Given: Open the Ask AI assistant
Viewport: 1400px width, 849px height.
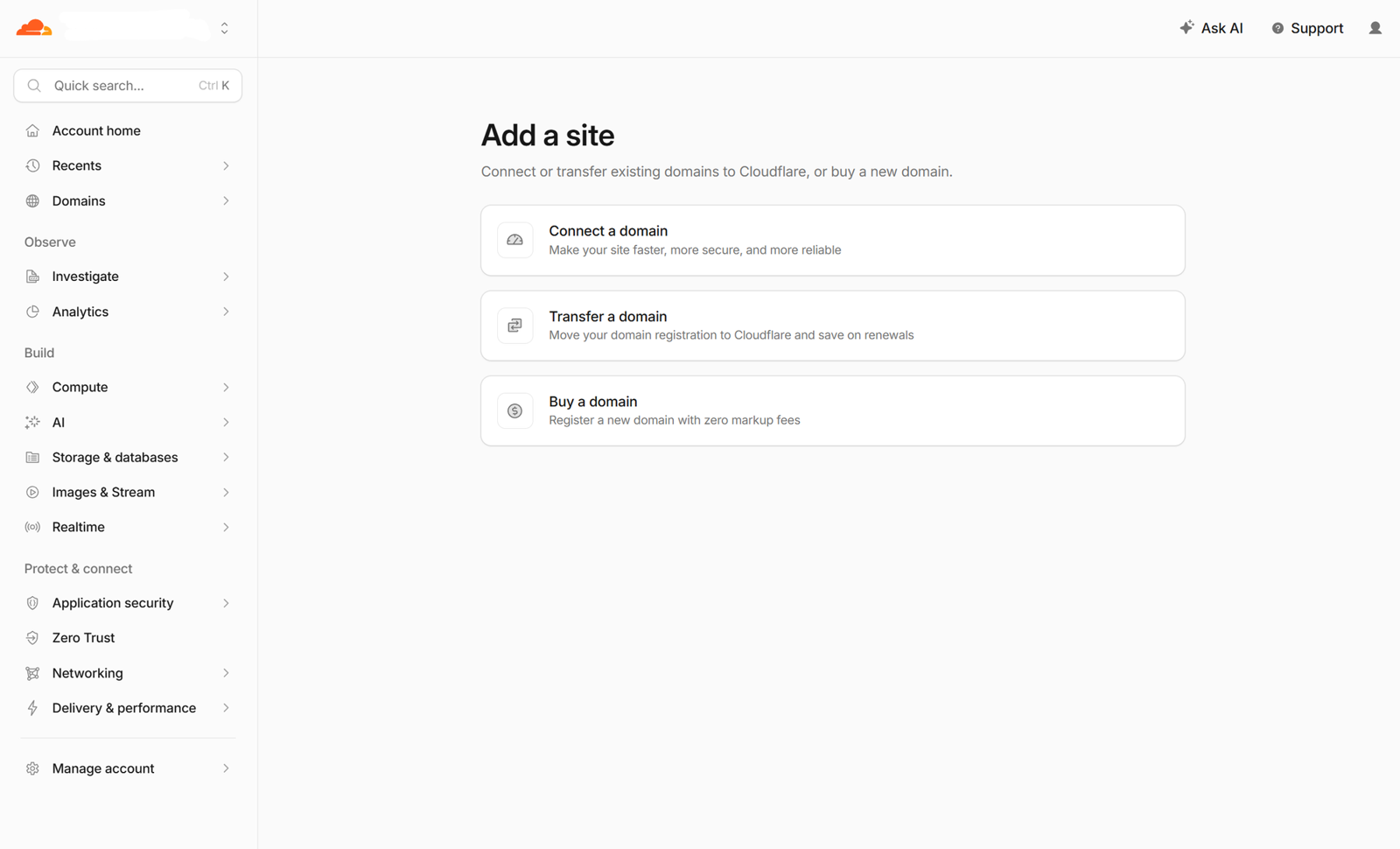Looking at the screenshot, I should [1211, 28].
